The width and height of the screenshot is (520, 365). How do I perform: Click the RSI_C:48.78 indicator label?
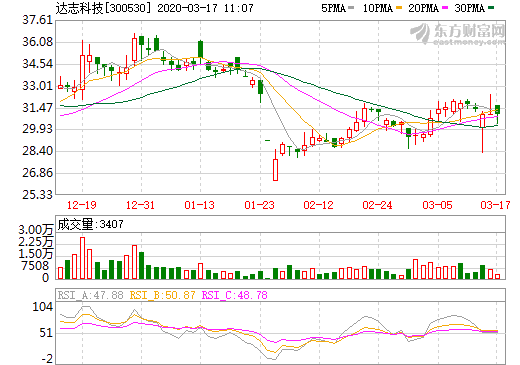(x=235, y=295)
